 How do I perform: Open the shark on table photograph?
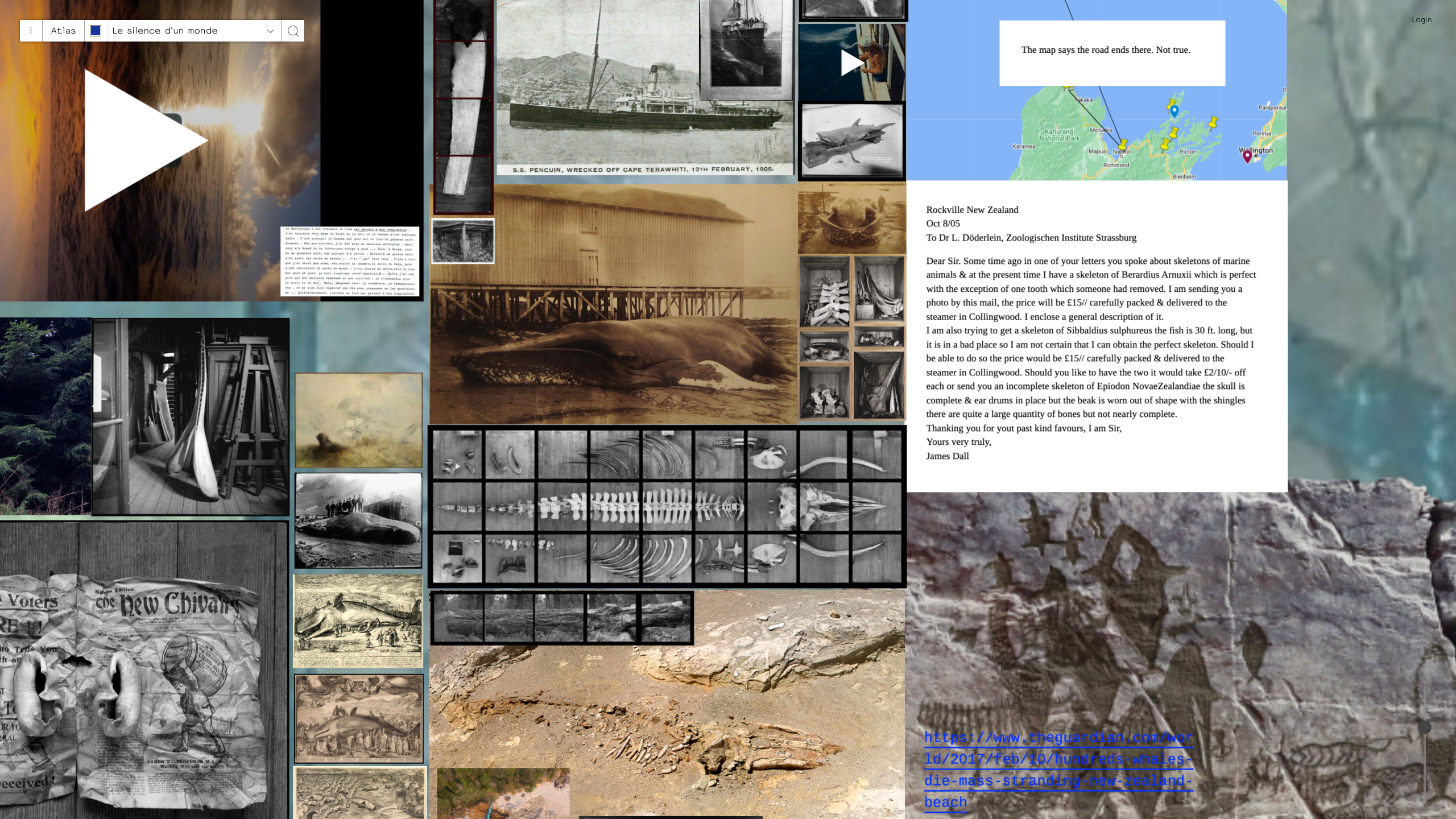[x=851, y=140]
